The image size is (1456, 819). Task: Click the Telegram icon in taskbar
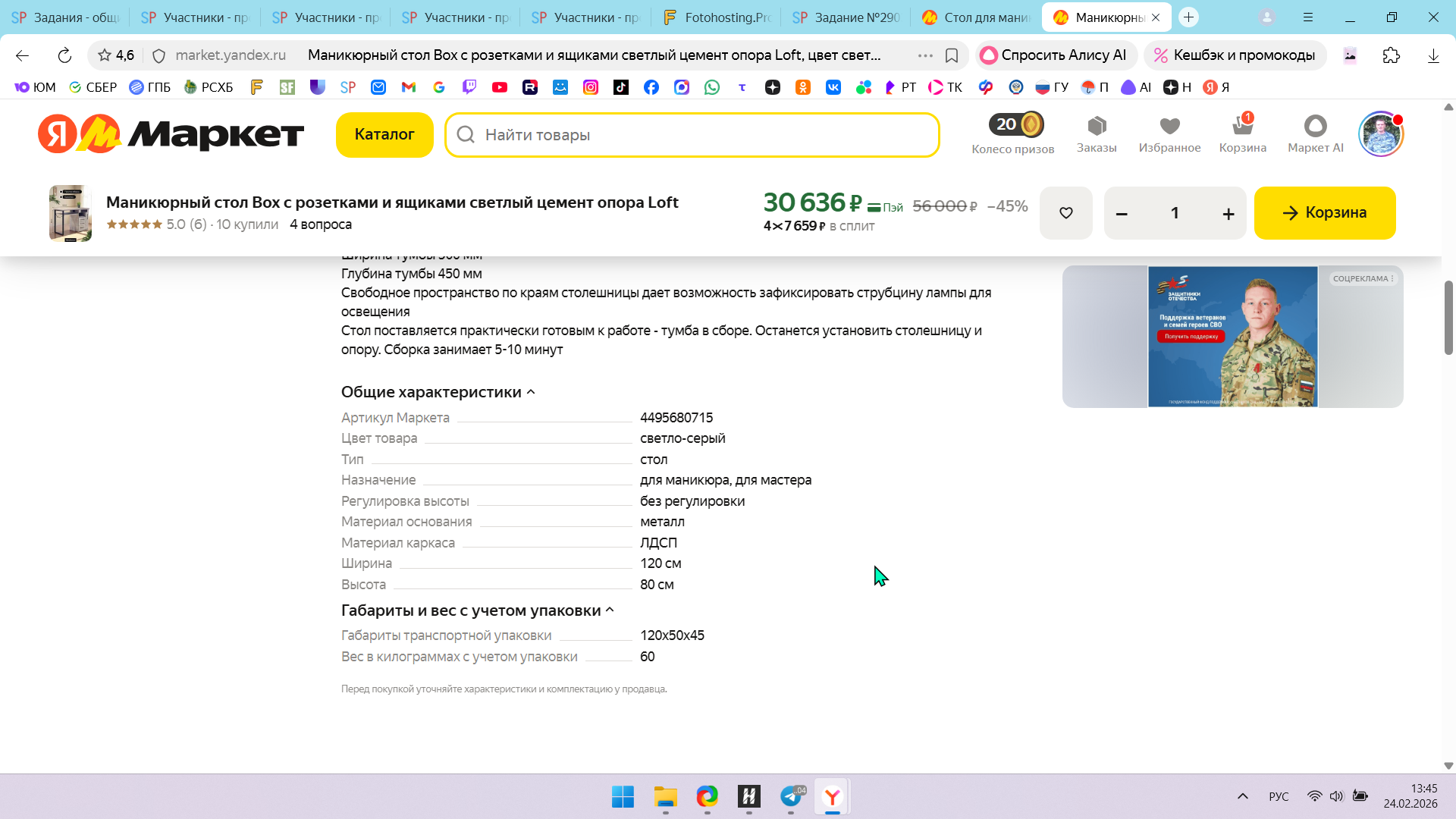pos(791,796)
